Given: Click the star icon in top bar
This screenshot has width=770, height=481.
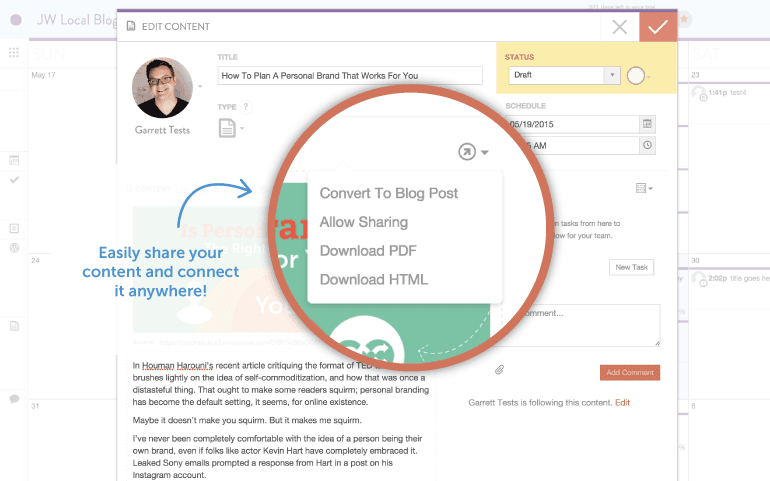Looking at the screenshot, I should pos(684,20).
